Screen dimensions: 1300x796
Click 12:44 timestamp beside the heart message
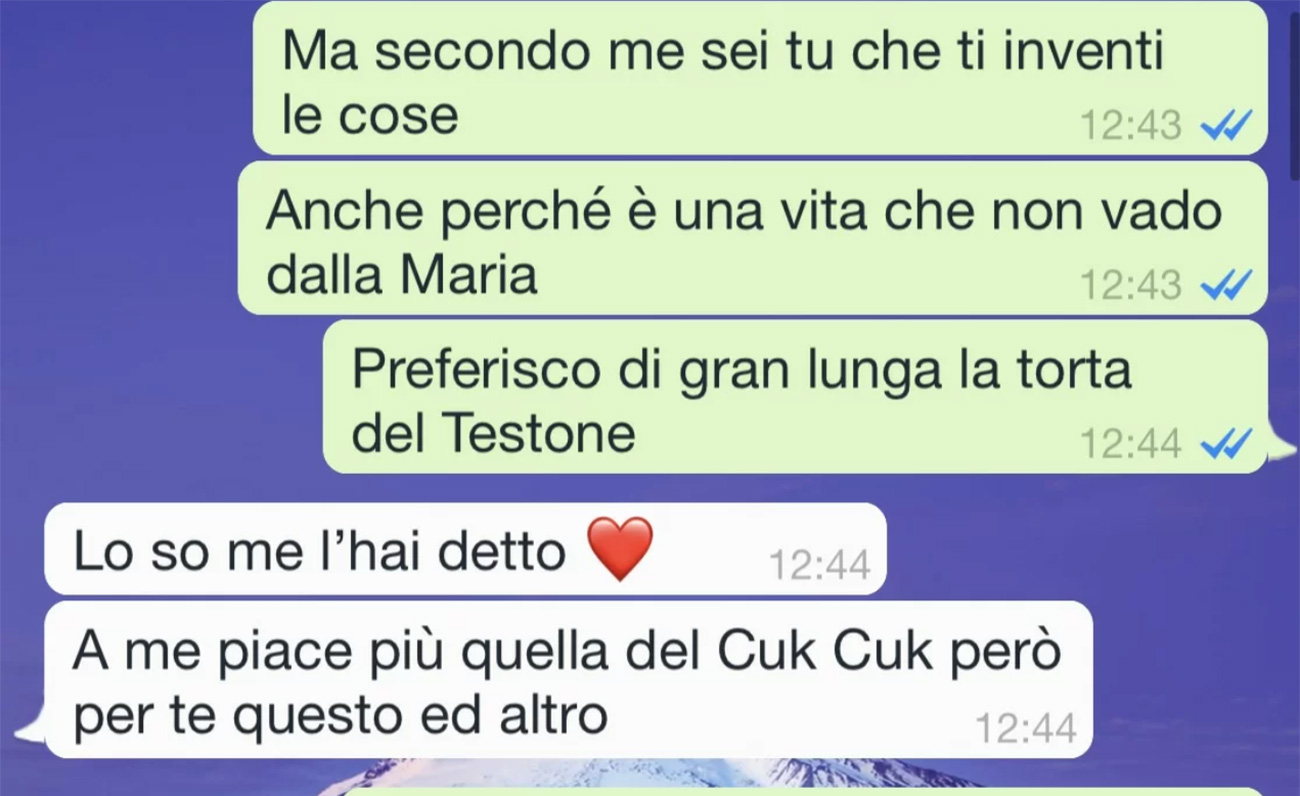point(820,566)
